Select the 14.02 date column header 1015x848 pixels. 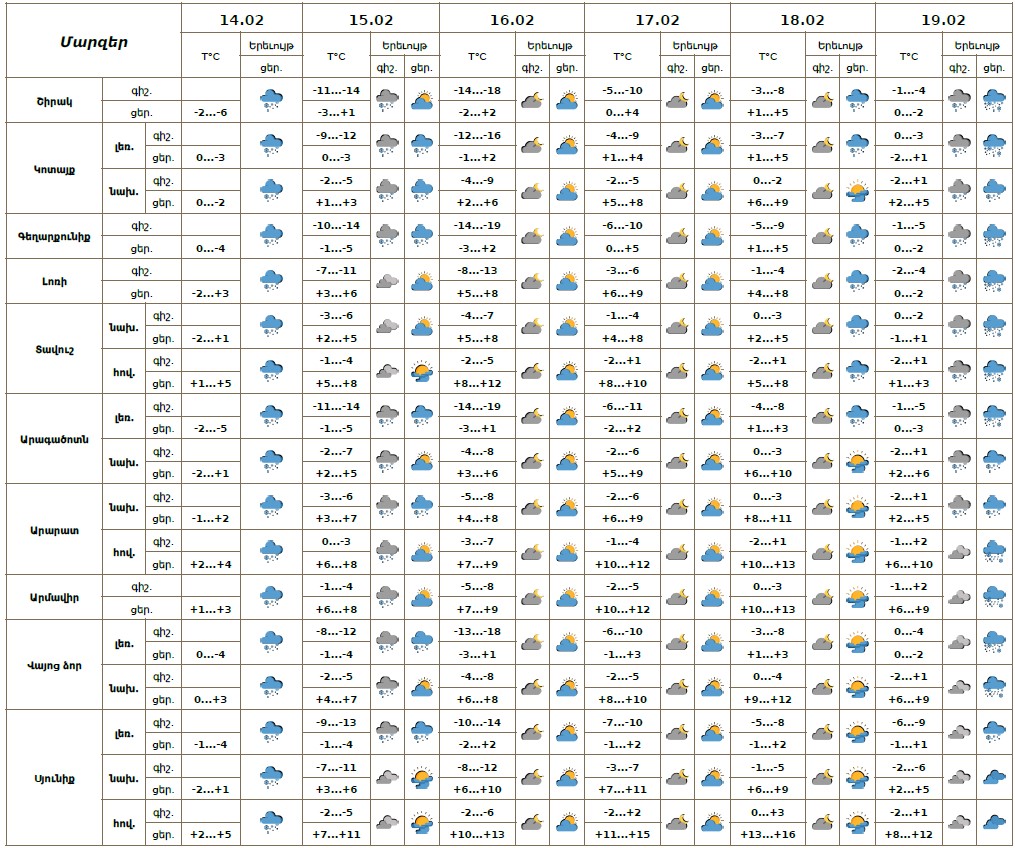[x=241, y=19]
